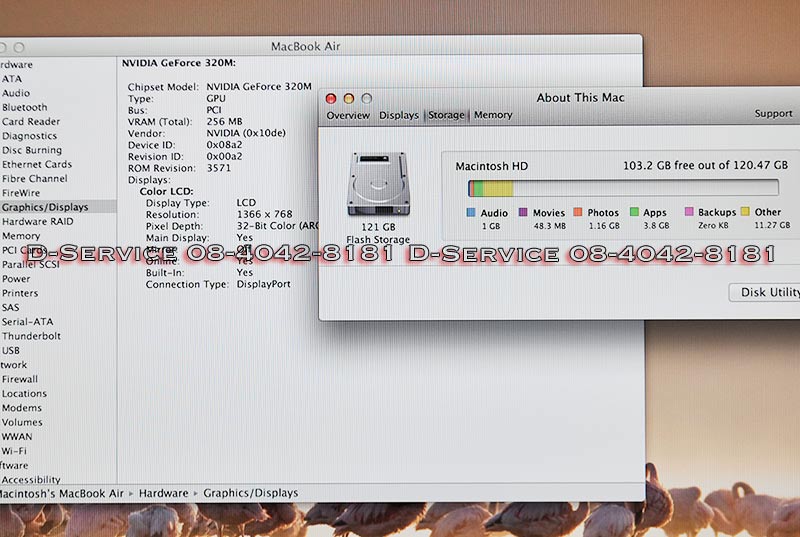
Task: Click the Vendor value NVIDIA (0x10de)
Action: tap(246, 133)
